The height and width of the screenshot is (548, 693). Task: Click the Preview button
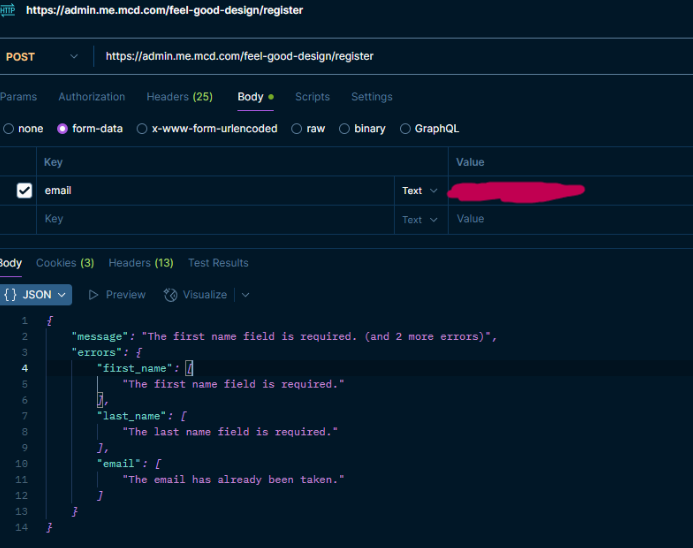click(x=117, y=295)
